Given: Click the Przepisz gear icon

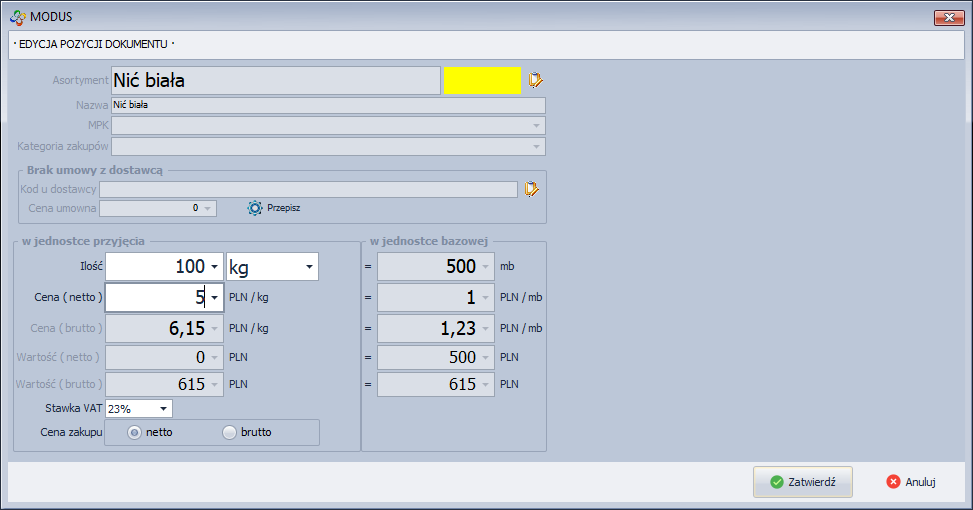Looking at the screenshot, I should (x=255, y=208).
